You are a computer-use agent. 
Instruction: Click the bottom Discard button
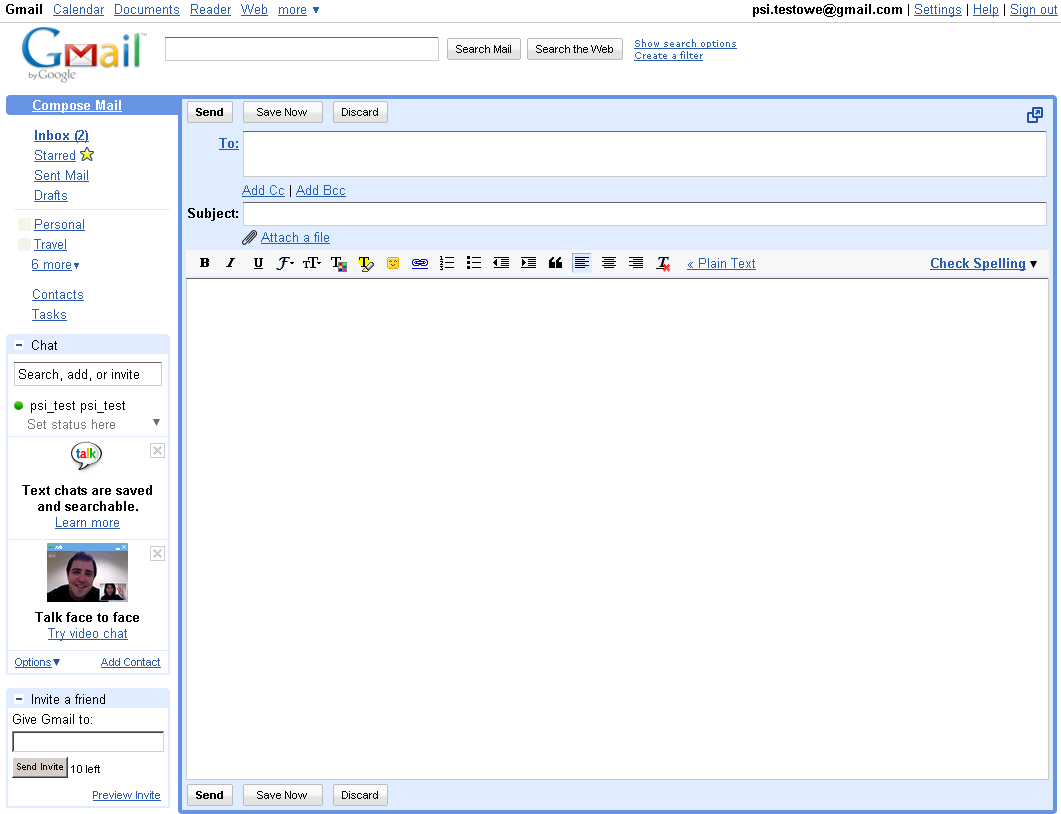coord(360,795)
